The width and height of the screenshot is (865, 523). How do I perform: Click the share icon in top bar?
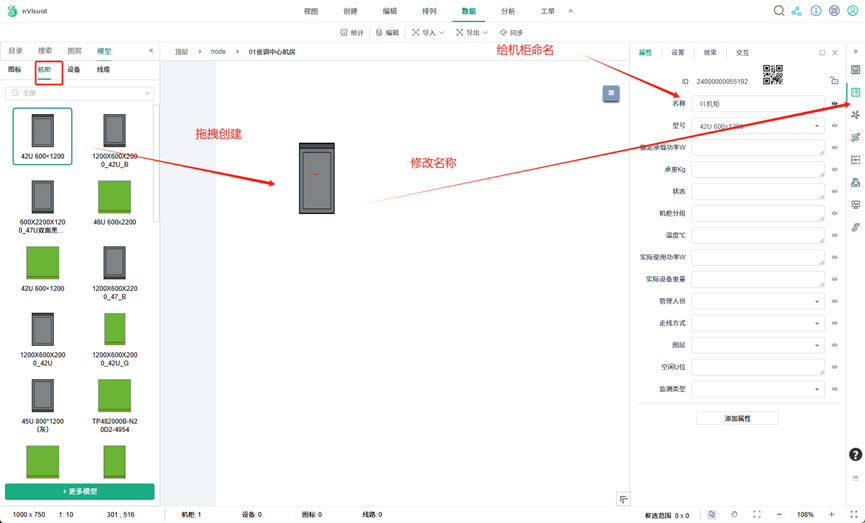coord(797,10)
